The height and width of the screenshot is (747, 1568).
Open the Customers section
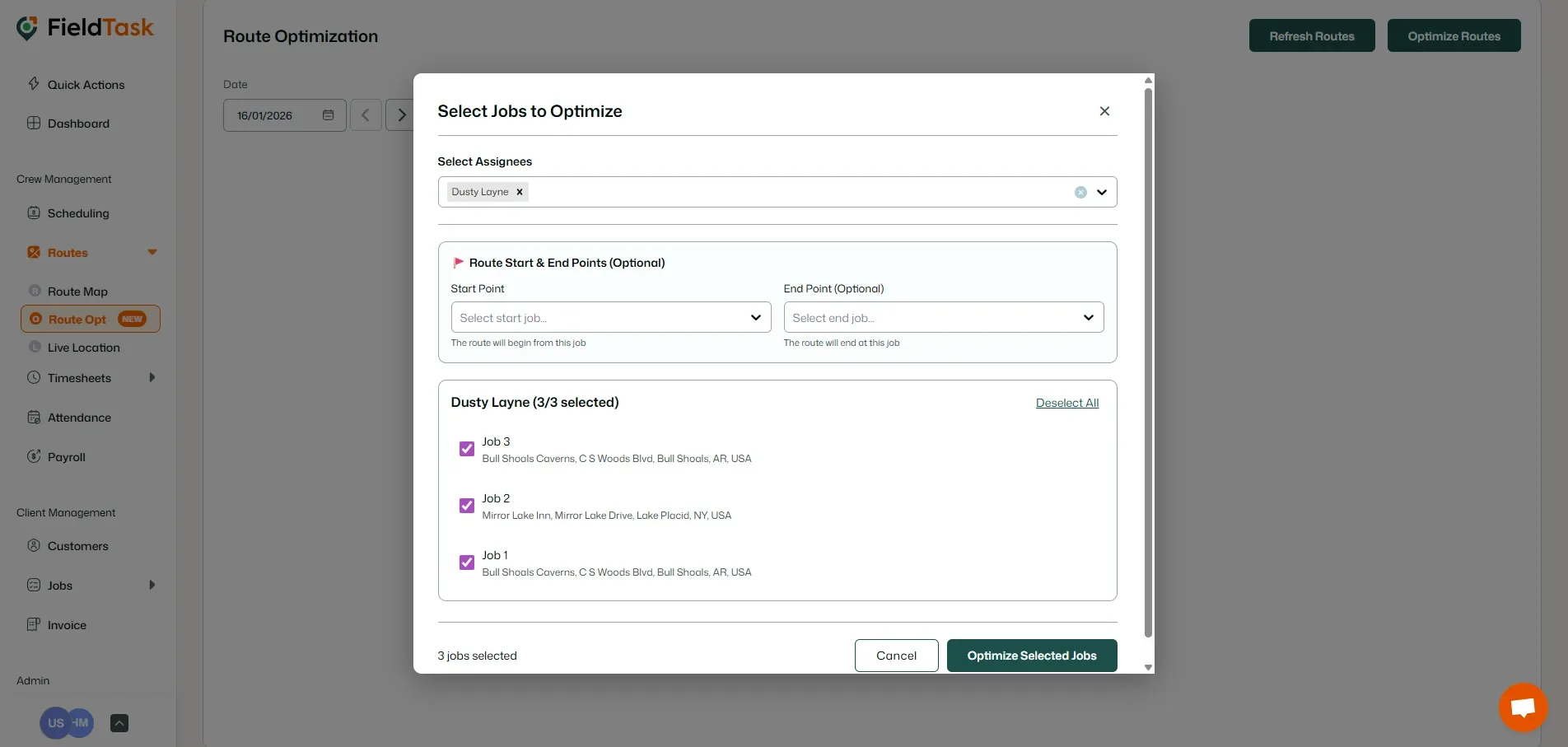77,545
